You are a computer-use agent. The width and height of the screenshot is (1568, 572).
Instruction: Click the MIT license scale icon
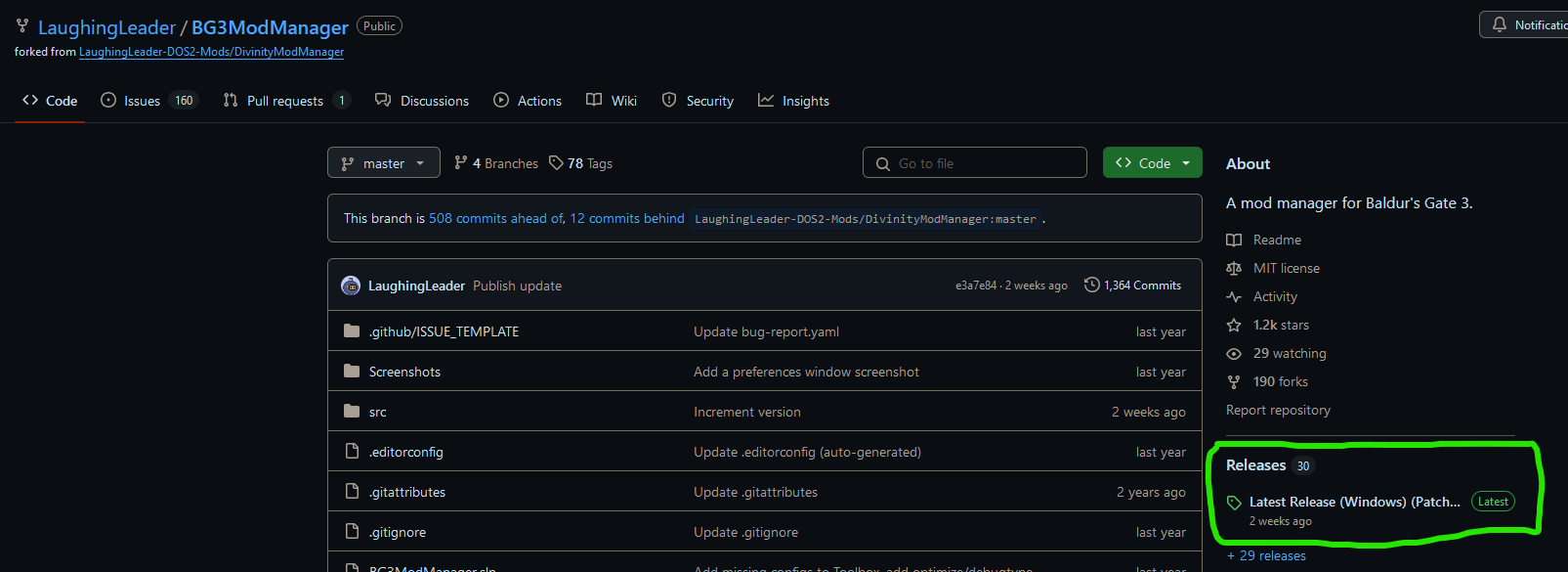1234,268
